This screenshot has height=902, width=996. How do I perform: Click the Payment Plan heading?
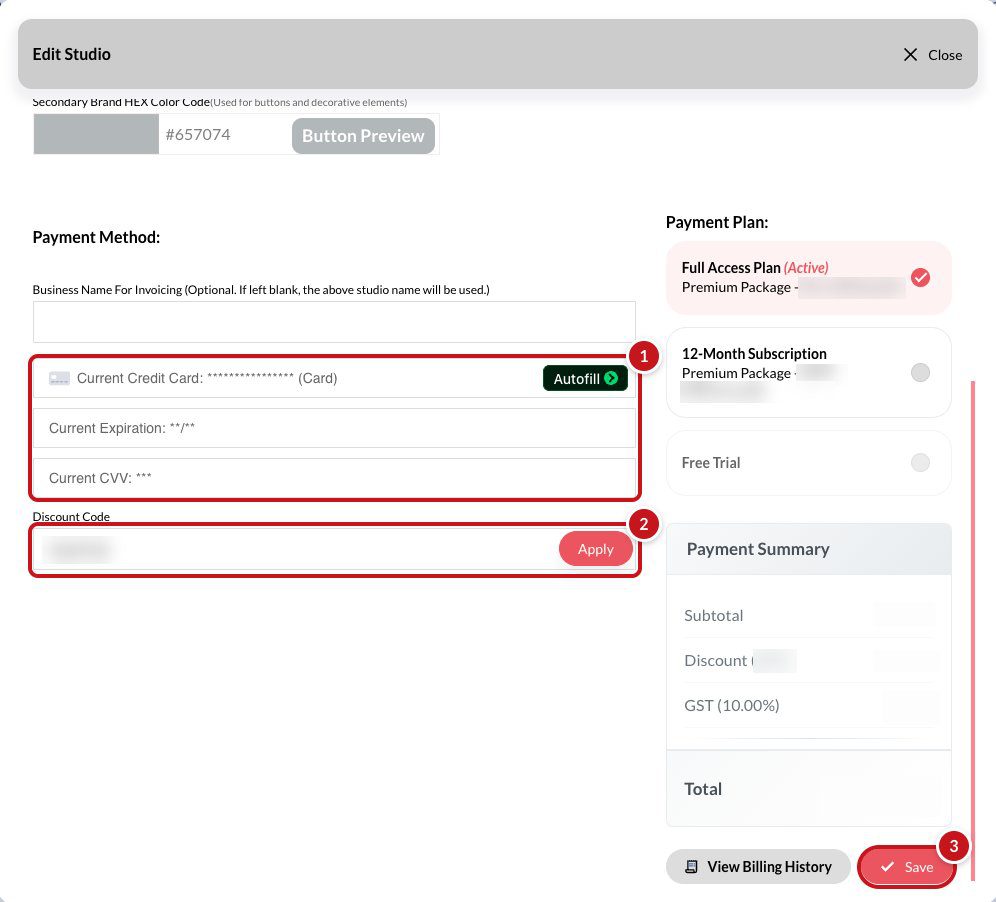(717, 222)
